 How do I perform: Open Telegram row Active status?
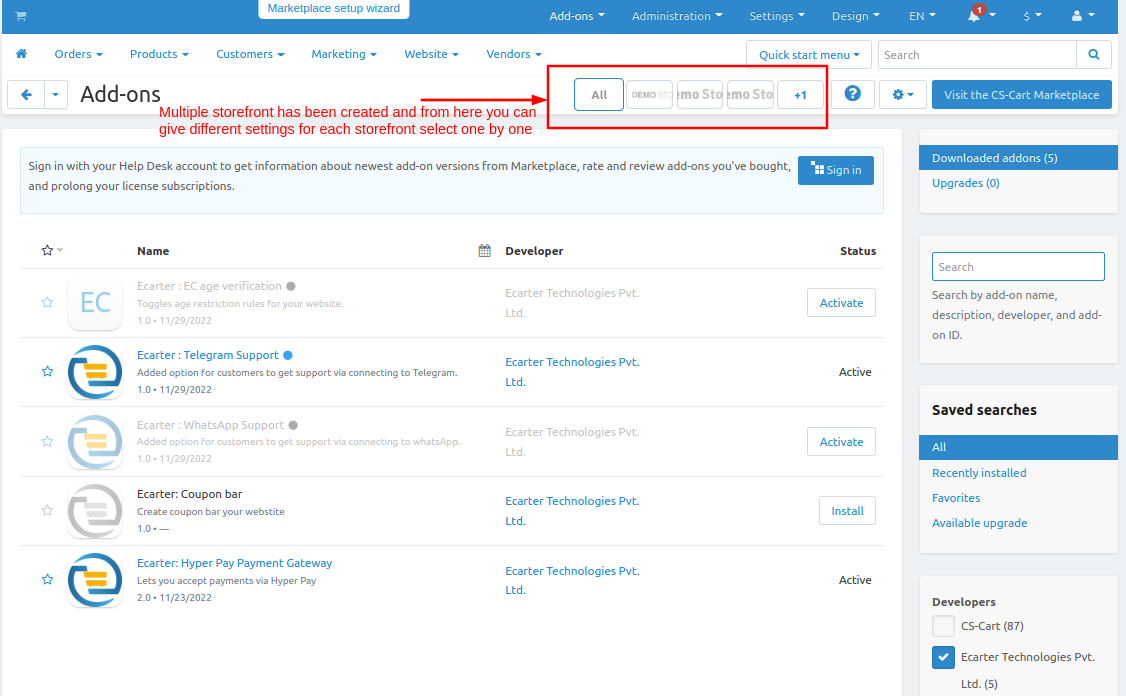coord(855,372)
